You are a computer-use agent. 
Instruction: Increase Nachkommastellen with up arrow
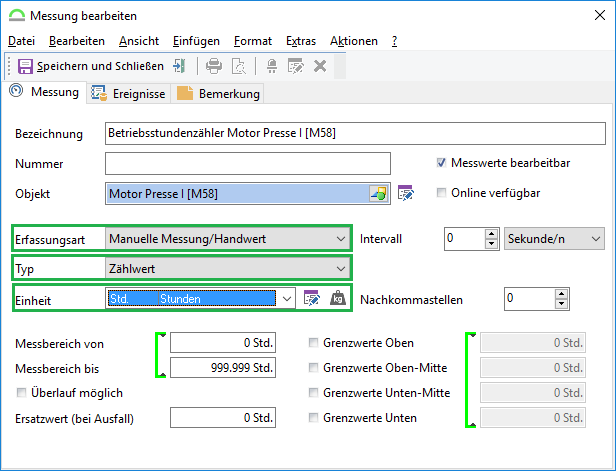tap(561, 293)
